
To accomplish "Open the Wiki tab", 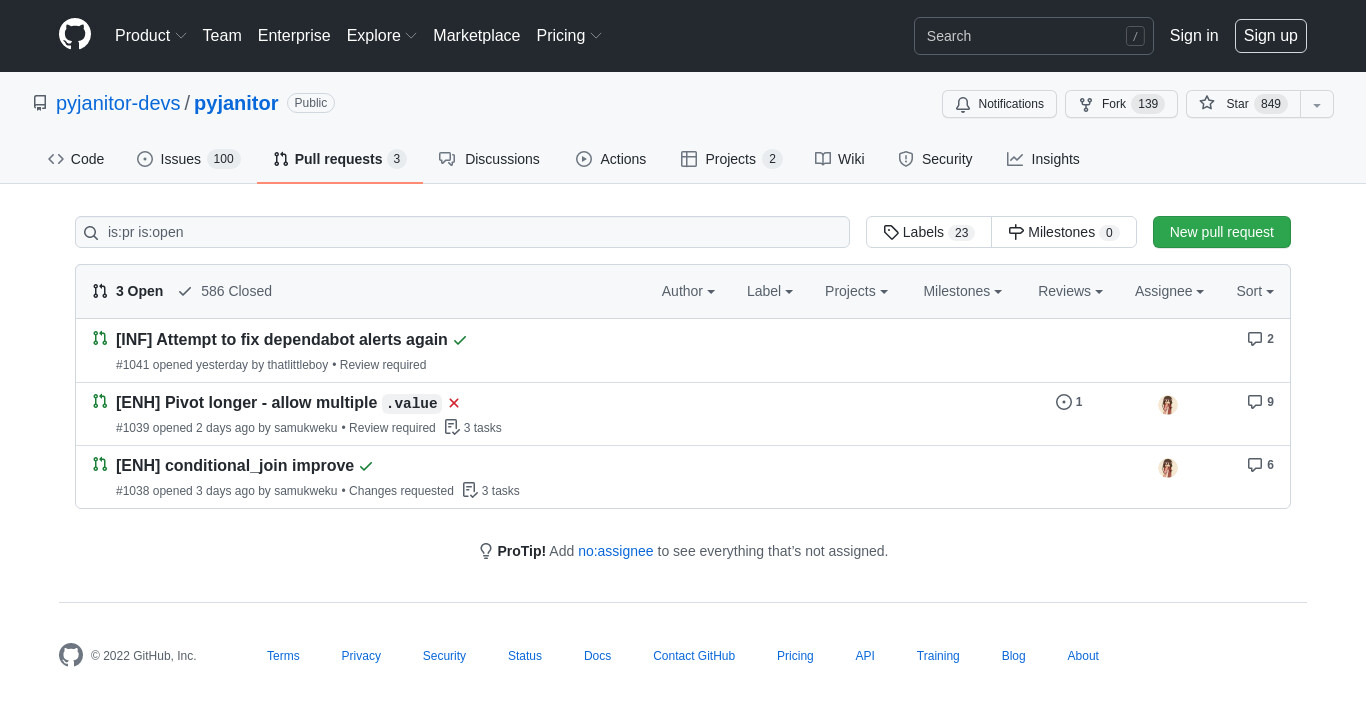I will 840,159.
